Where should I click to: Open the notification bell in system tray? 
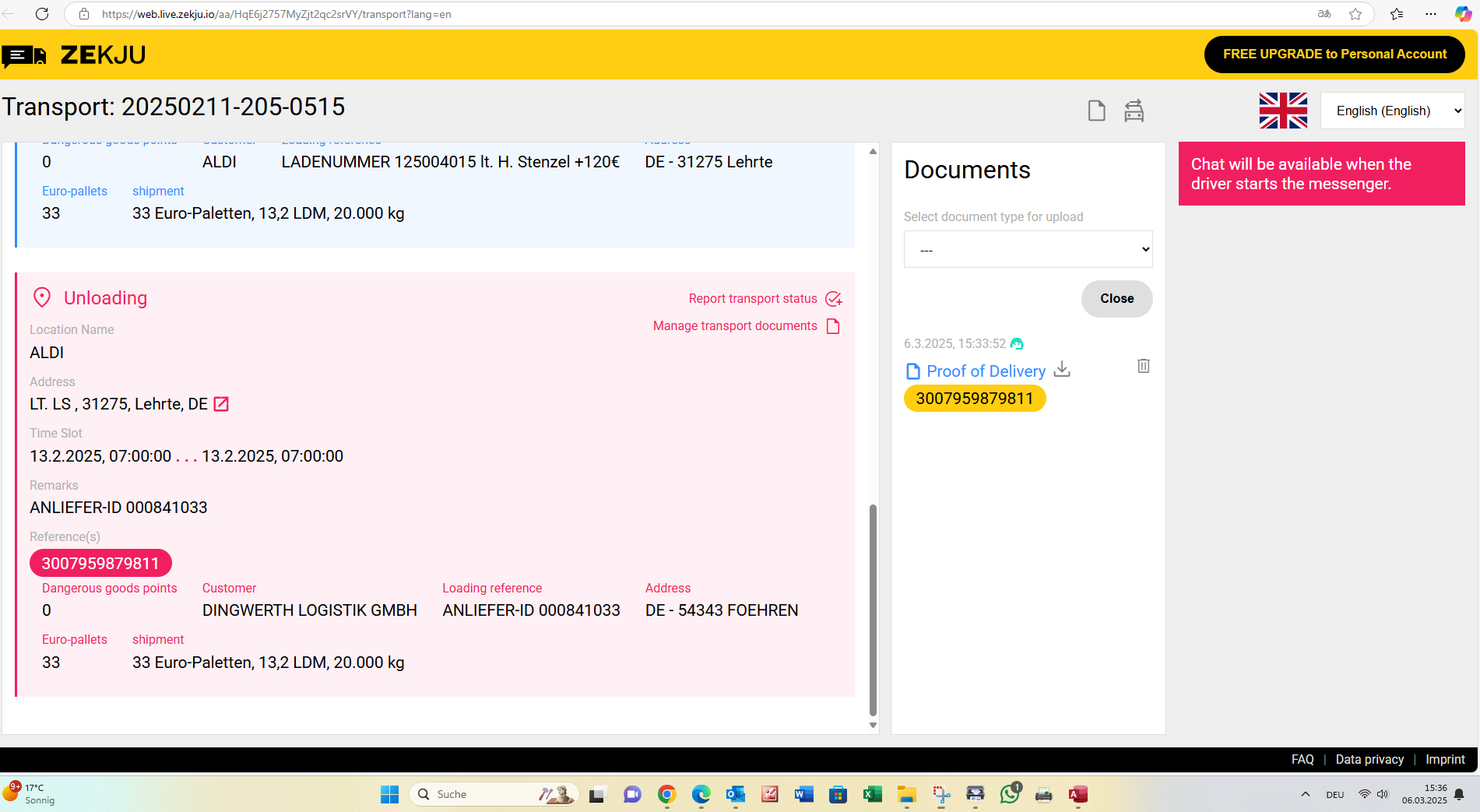pyautogui.click(x=1459, y=794)
